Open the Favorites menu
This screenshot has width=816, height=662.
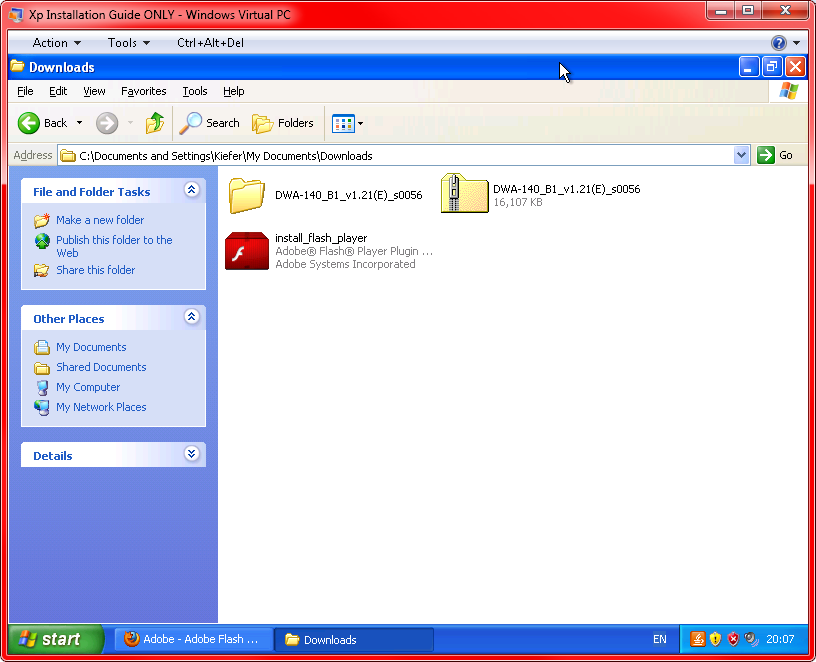point(144,91)
